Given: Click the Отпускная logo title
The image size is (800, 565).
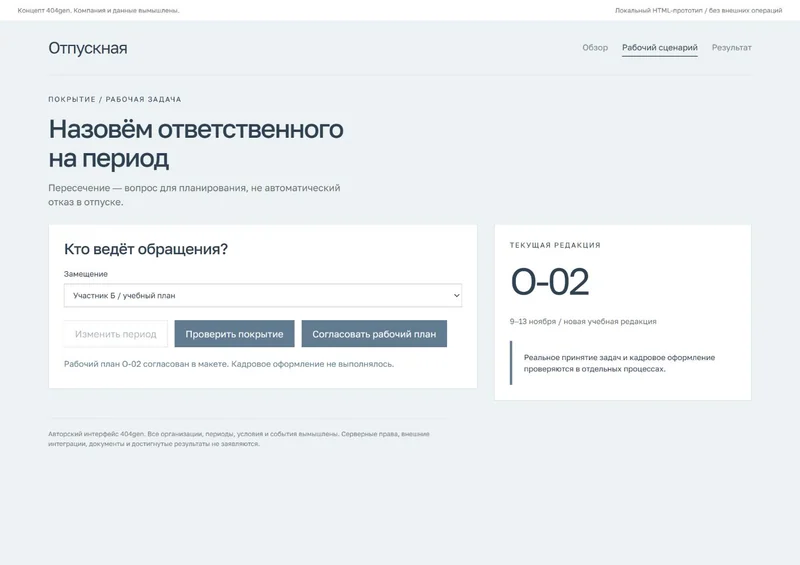Looking at the screenshot, I should pyautogui.click(x=88, y=48).
